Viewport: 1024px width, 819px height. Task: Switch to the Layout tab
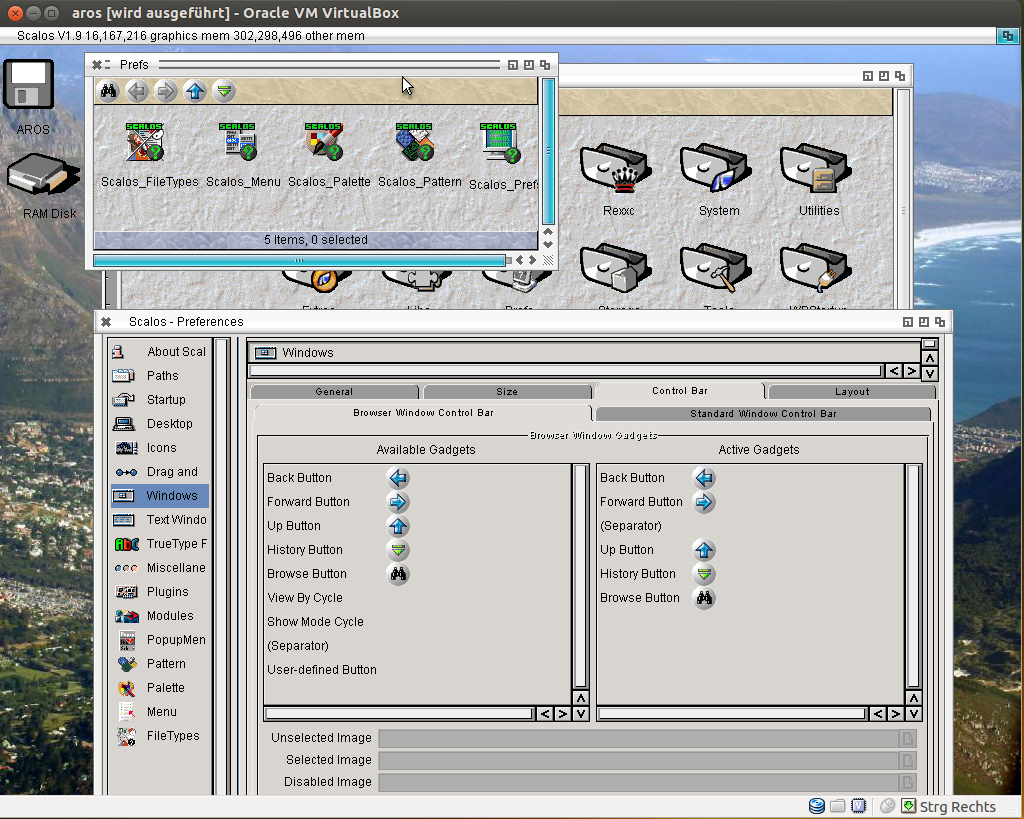852,392
